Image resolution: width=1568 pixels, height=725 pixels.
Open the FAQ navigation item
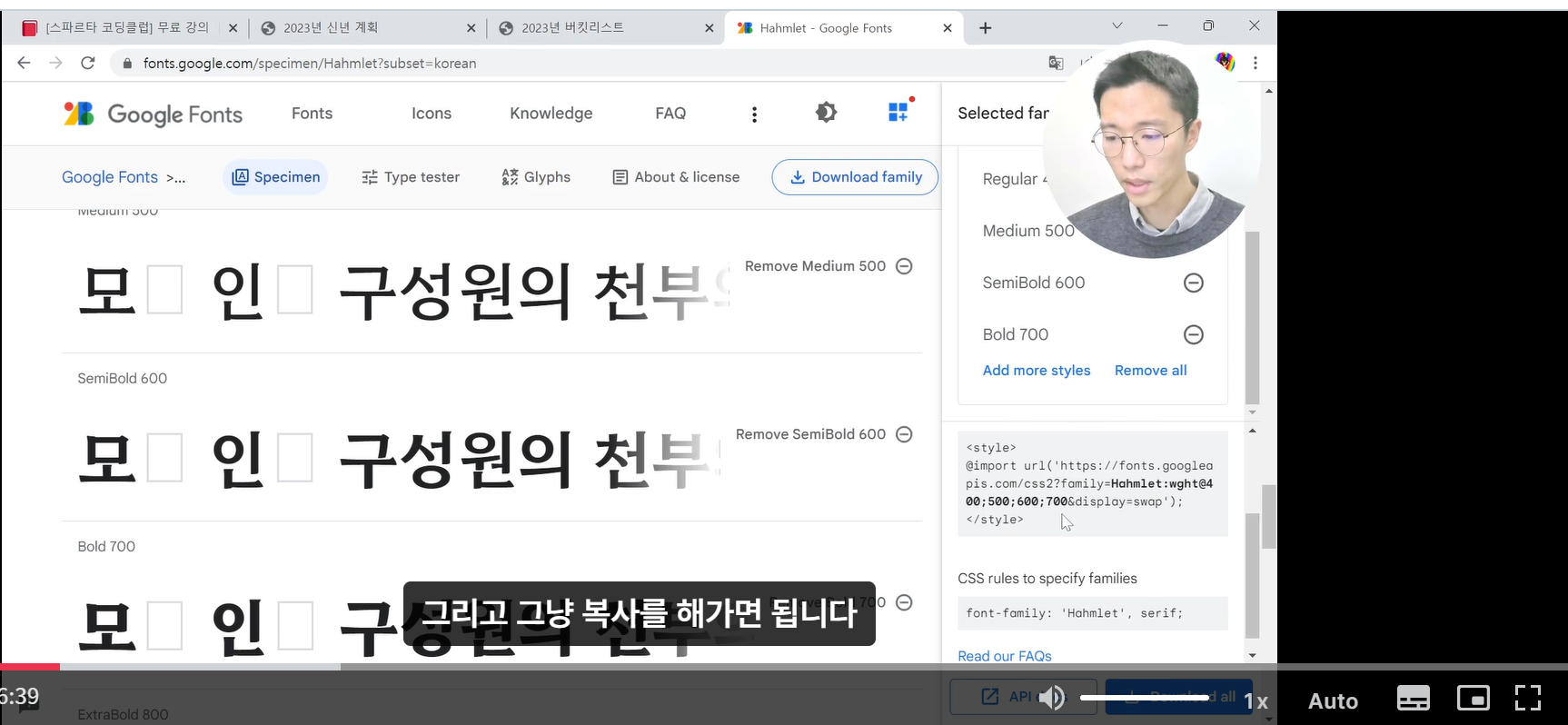[670, 114]
